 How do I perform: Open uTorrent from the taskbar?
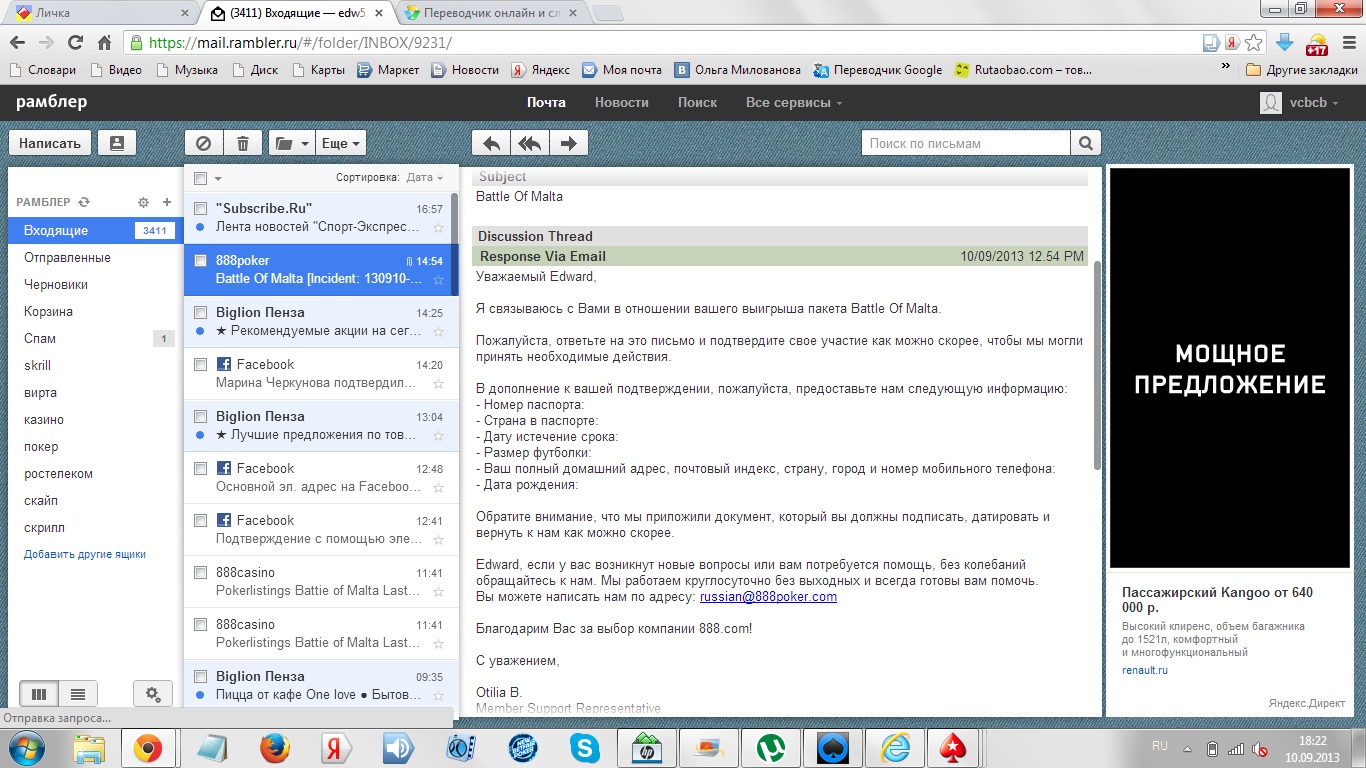tap(771, 748)
